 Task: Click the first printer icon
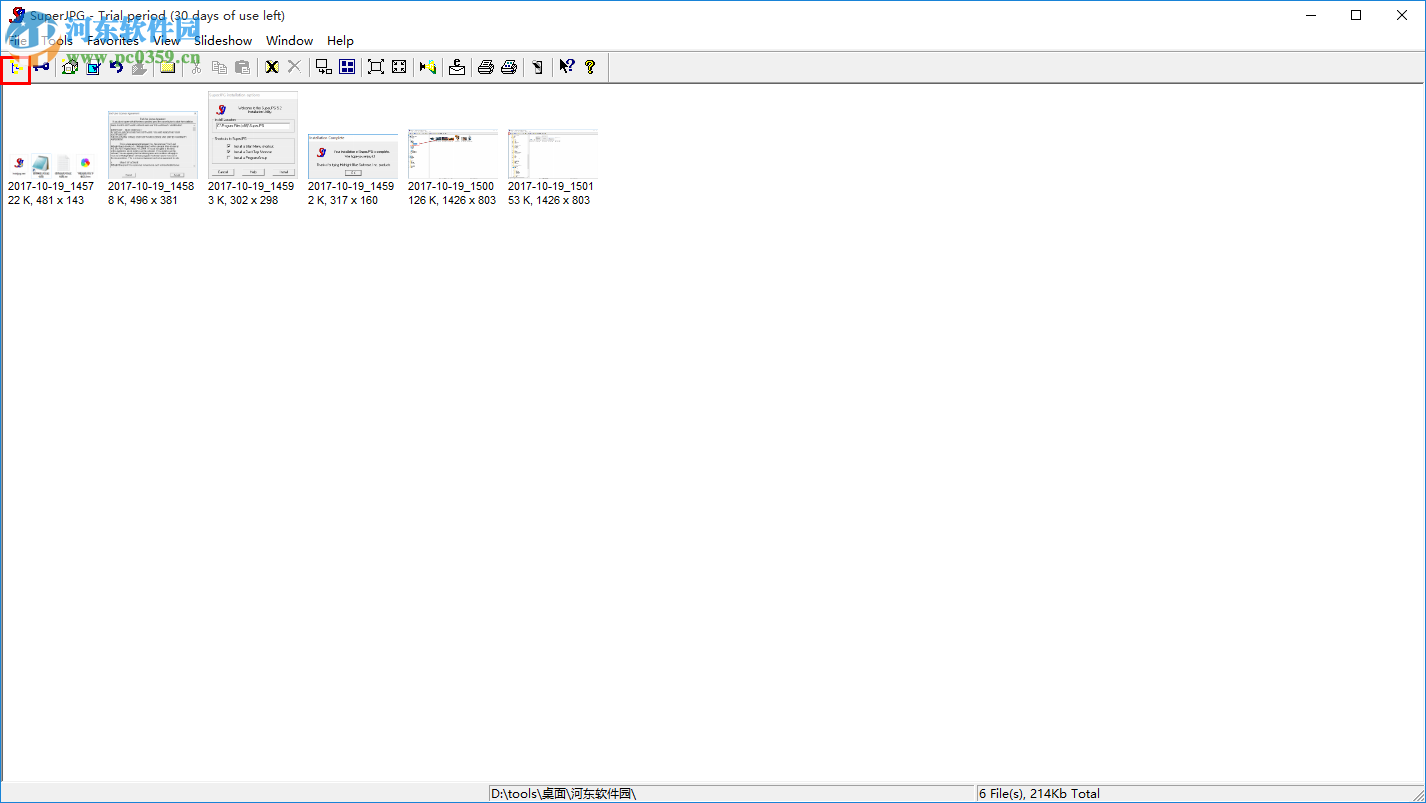pos(485,67)
